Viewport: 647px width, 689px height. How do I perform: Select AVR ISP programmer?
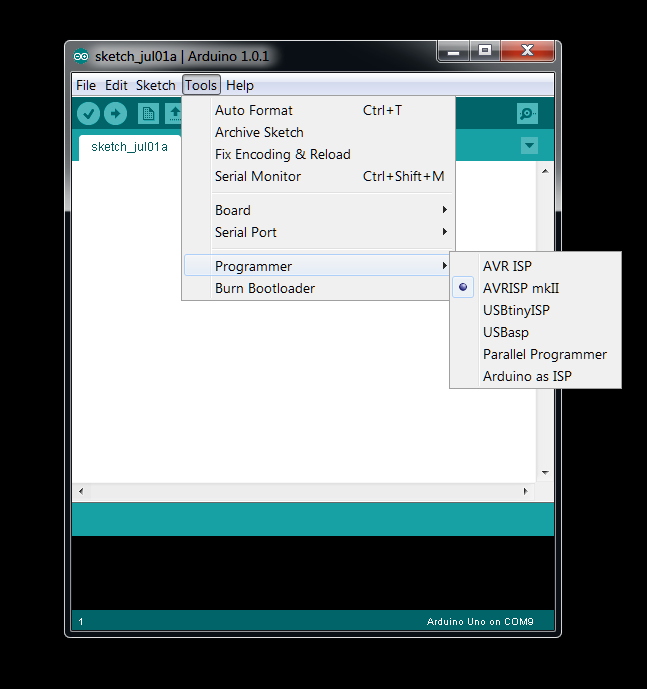tap(536, 266)
